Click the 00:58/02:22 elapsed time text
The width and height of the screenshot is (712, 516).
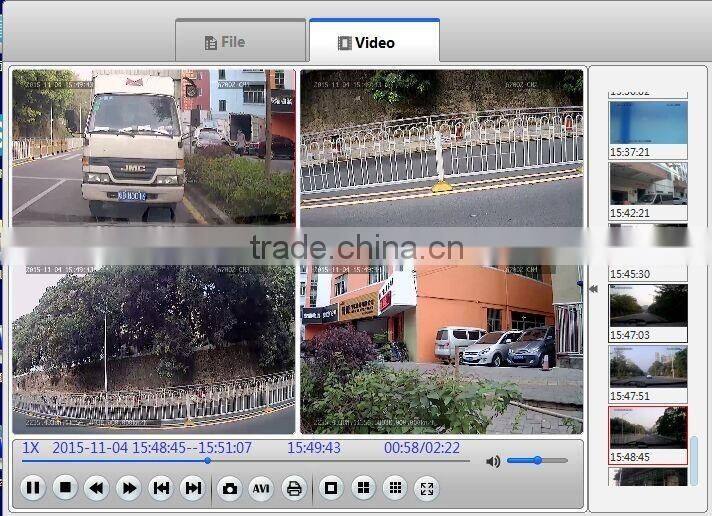coord(422,448)
